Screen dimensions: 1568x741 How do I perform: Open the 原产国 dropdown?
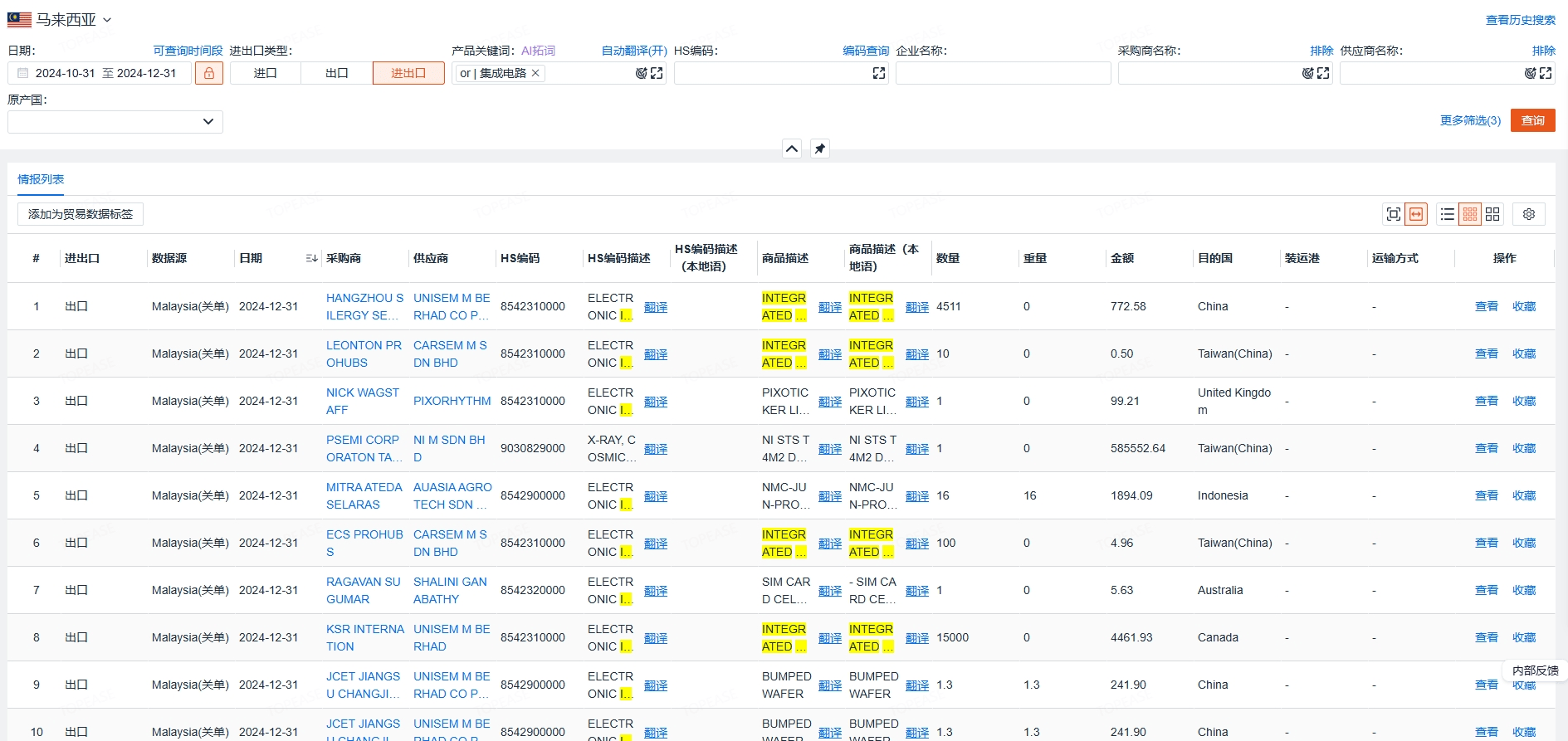coord(115,122)
